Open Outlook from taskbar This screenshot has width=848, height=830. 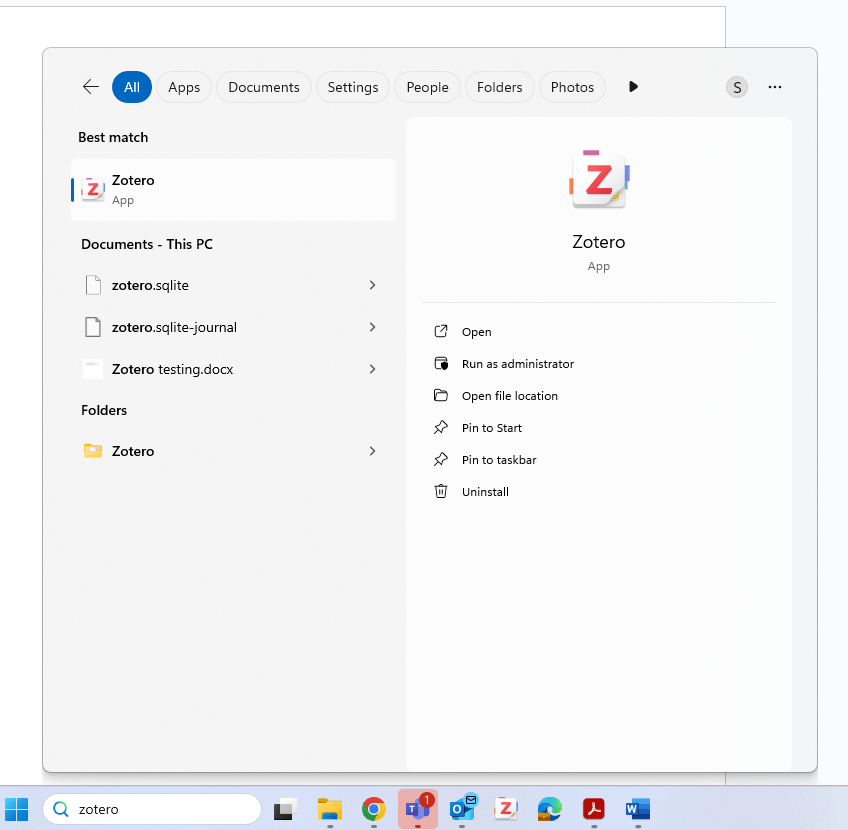(462, 808)
